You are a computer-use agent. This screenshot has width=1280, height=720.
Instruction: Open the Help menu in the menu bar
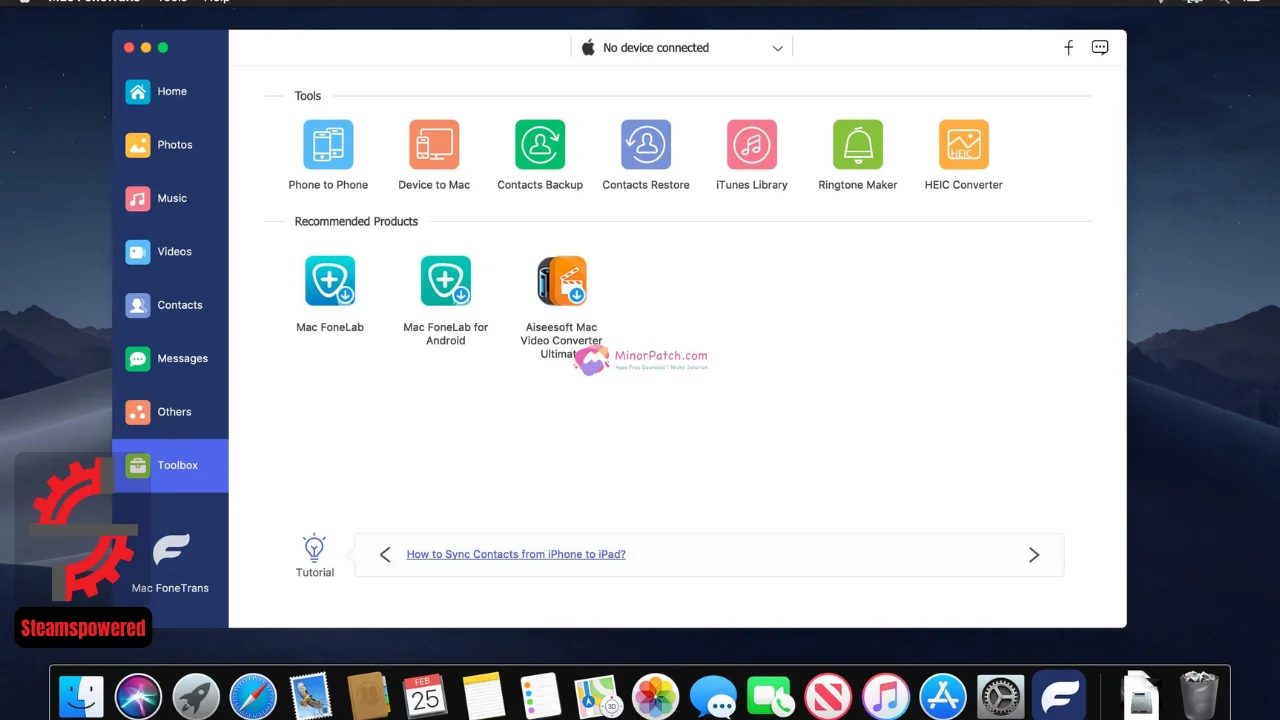tap(217, 2)
